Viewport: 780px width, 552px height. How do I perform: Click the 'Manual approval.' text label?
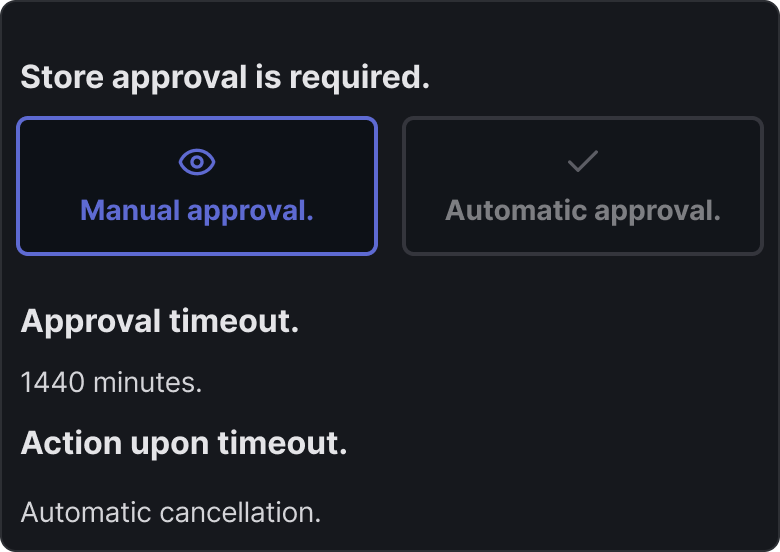(x=197, y=211)
